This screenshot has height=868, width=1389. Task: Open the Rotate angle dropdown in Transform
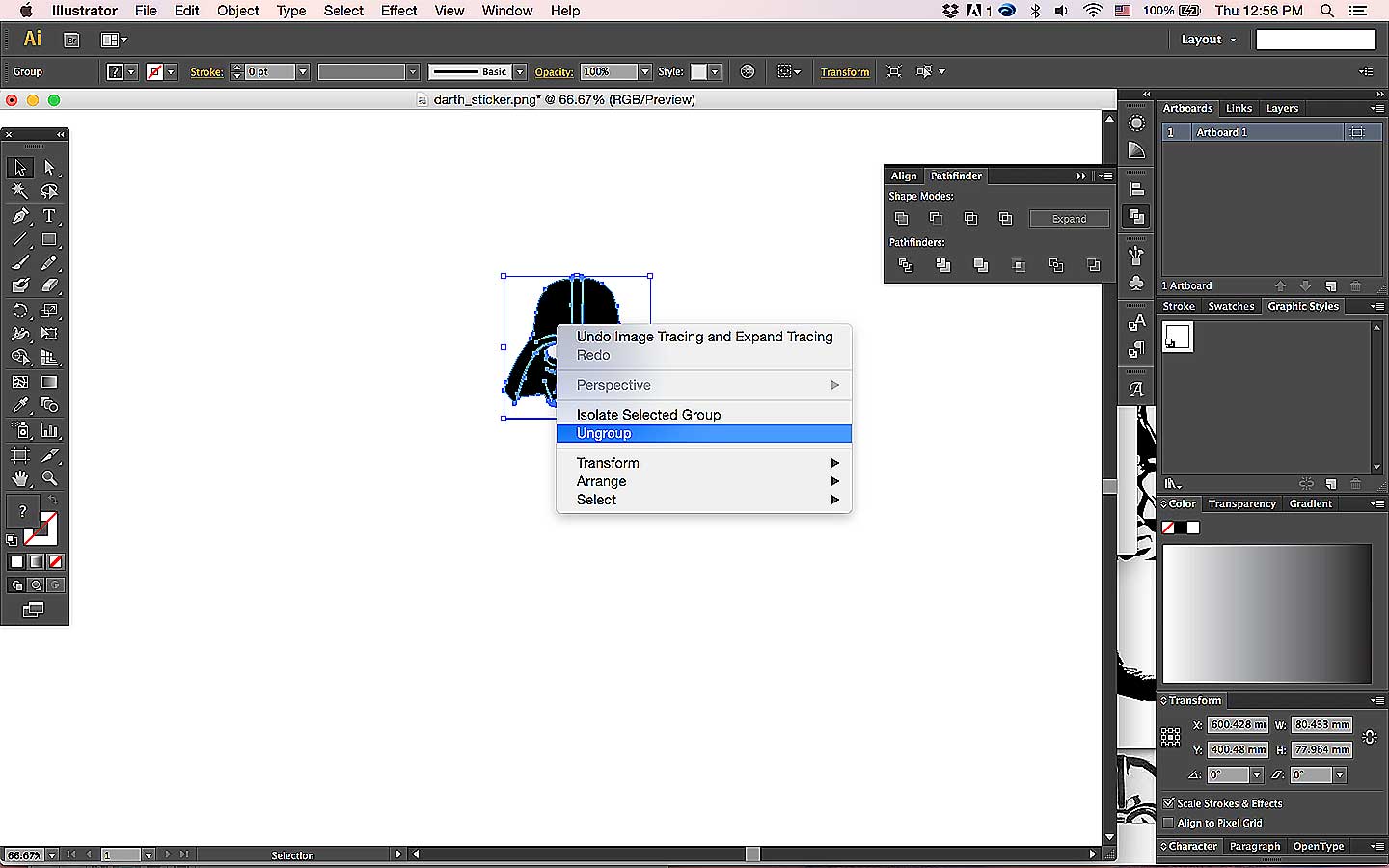tap(1256, 774)
